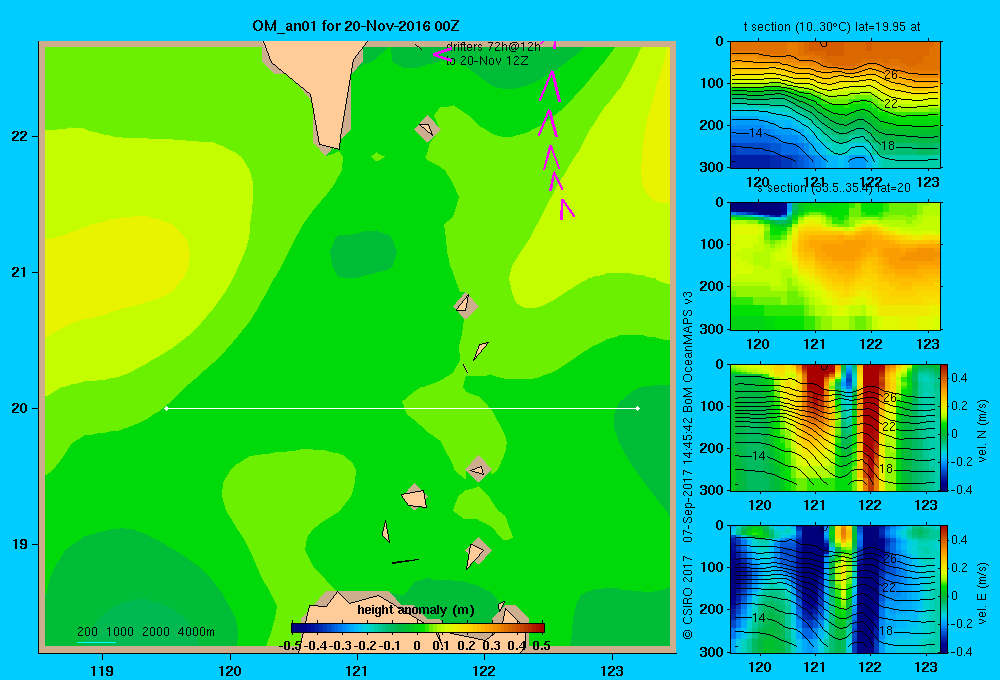Screen dimensions: 1000x680
Task: Open the eastward velocity section plot
Action: point(835,589)
